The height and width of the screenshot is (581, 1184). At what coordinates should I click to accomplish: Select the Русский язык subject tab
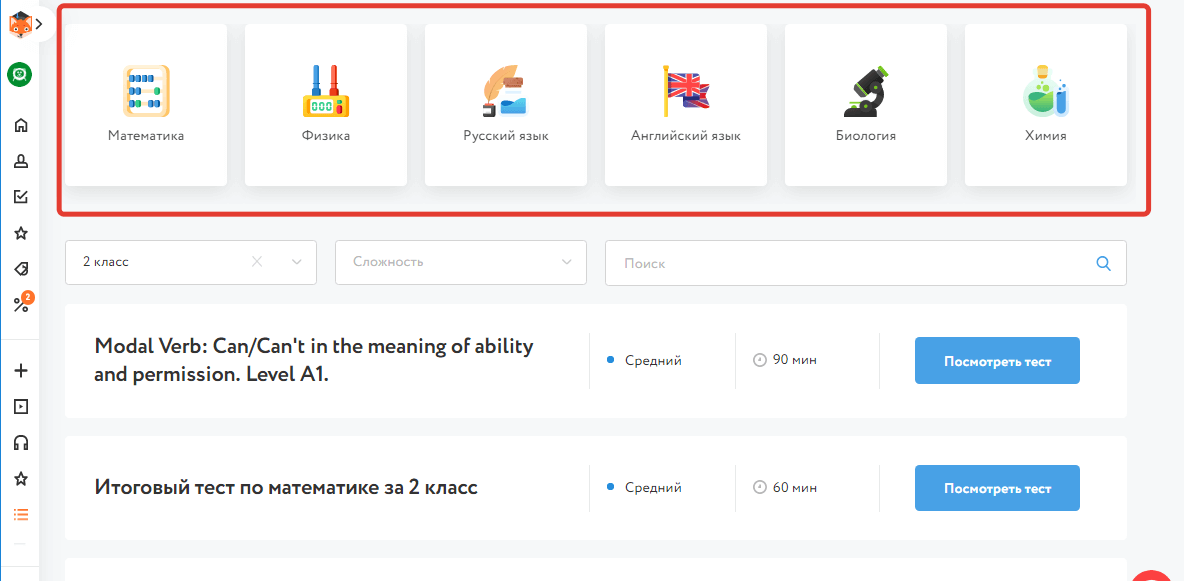[x=506, y=105]
